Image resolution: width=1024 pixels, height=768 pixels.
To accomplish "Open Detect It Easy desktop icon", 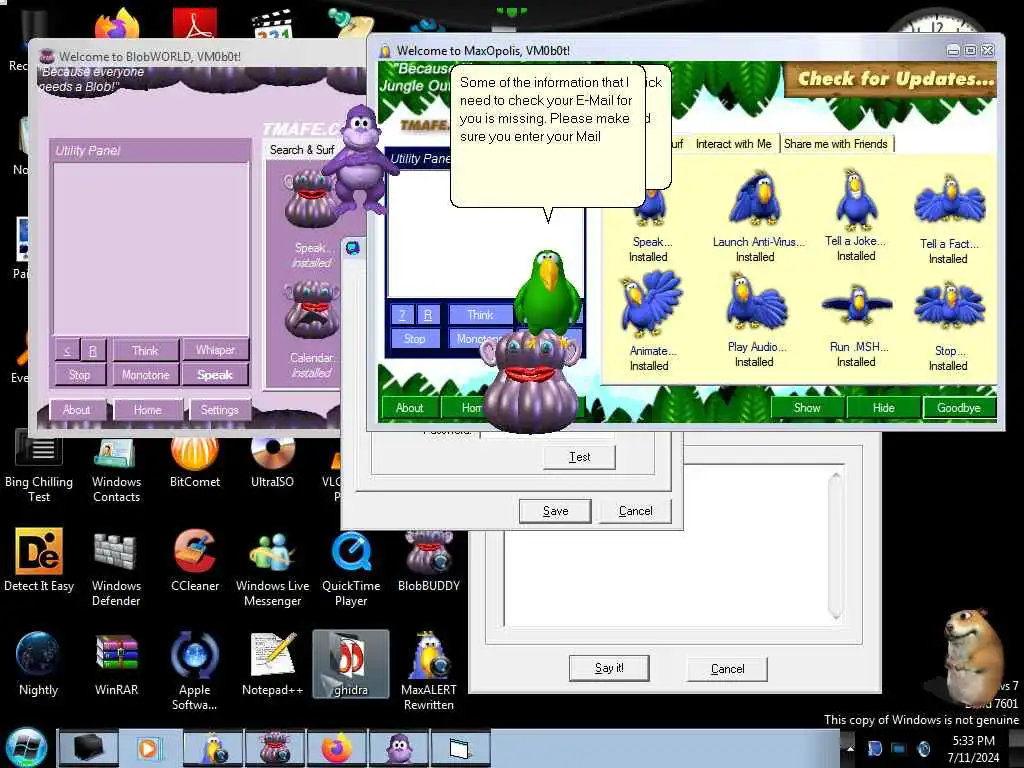I will coord(39,560).
